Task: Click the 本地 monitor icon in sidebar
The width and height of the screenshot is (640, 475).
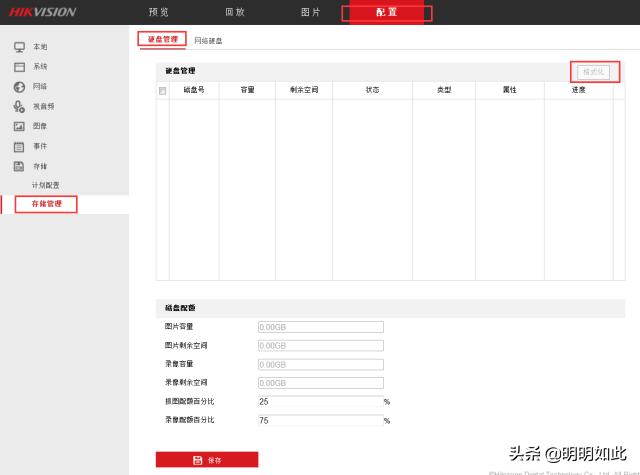Action: point(19,47)
